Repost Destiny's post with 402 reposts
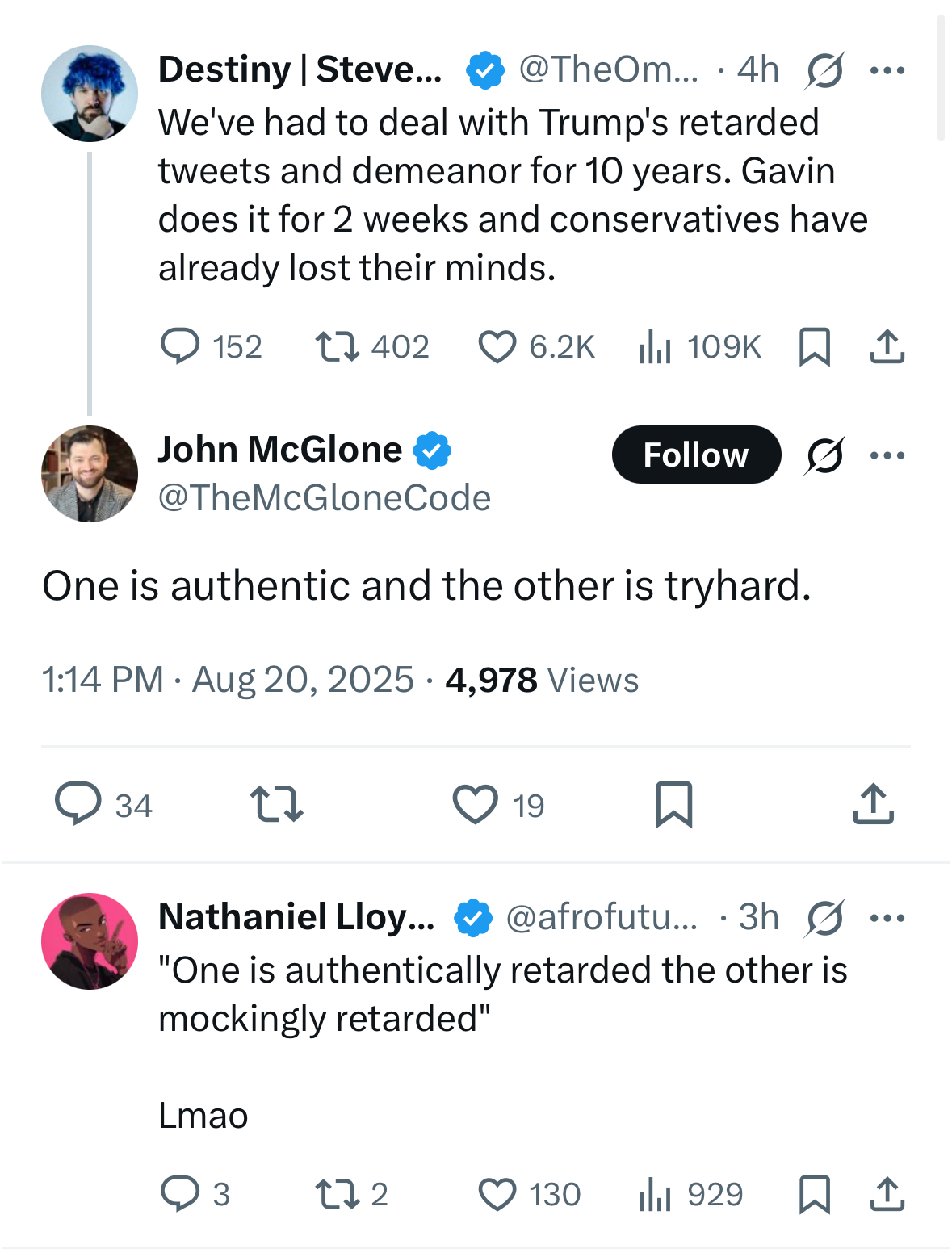The height and width of the screenshot is (1257, 952). click(338, 347)
